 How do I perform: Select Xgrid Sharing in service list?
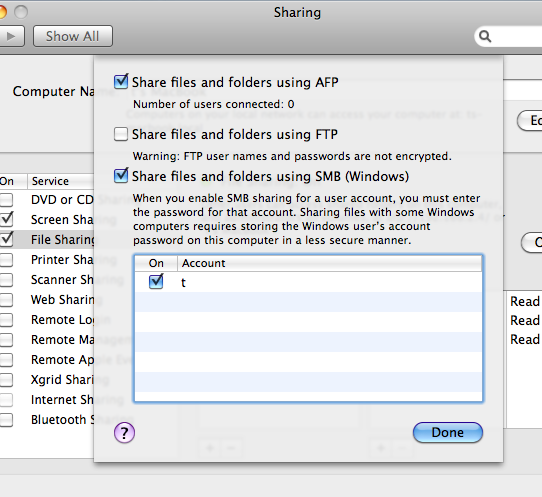coord(62,380)
